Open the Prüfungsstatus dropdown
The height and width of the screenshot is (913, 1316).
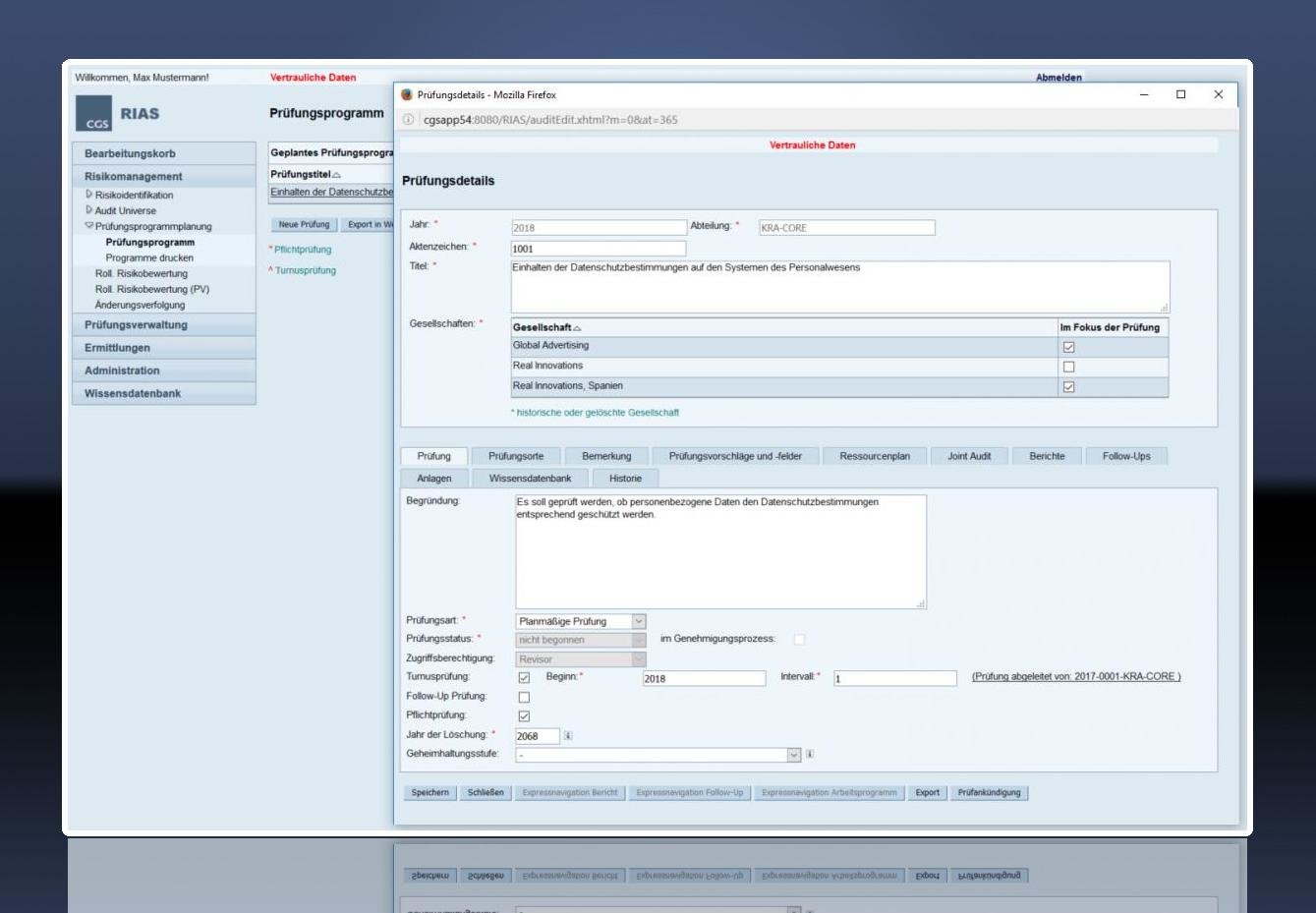pyautogui.click(x=581, y=640)
